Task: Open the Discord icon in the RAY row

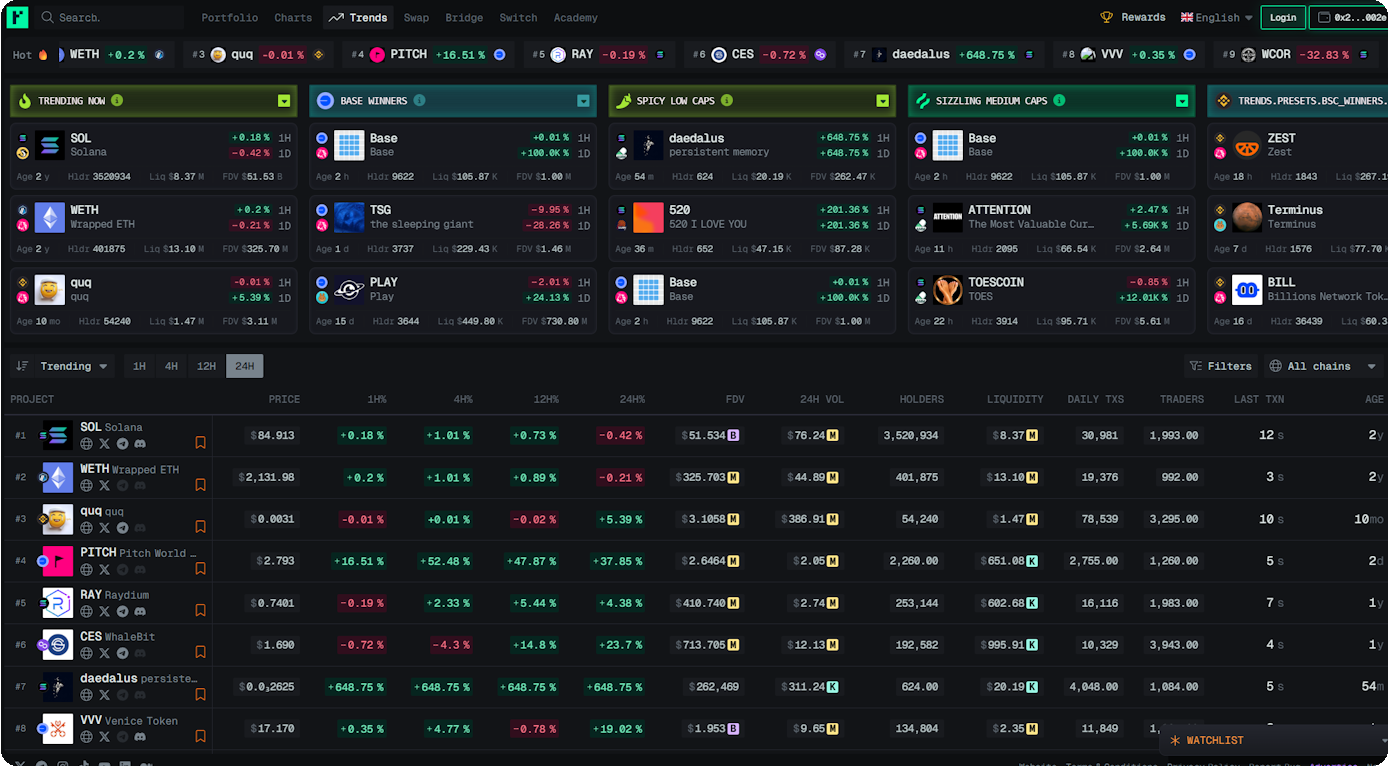Action: [141, 611]
